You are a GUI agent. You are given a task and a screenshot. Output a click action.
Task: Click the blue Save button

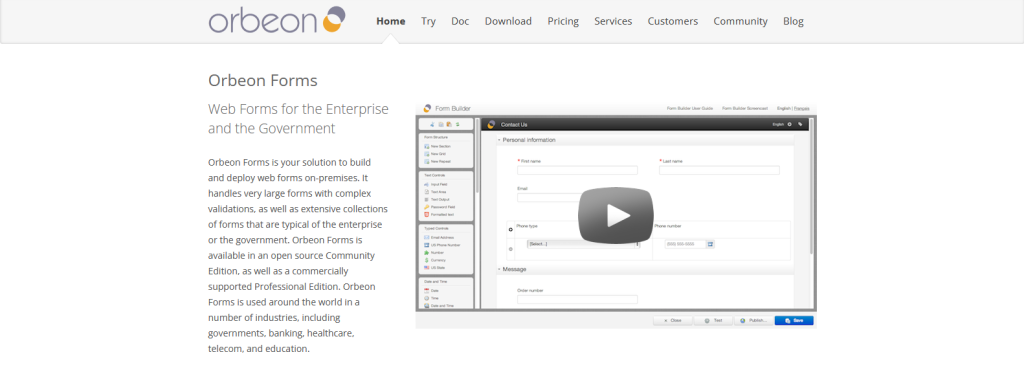tap(794, 320)
